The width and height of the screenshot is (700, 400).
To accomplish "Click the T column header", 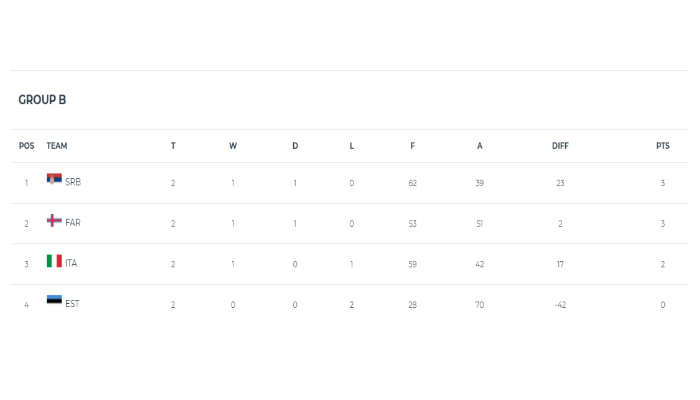I will coord(173,146).
